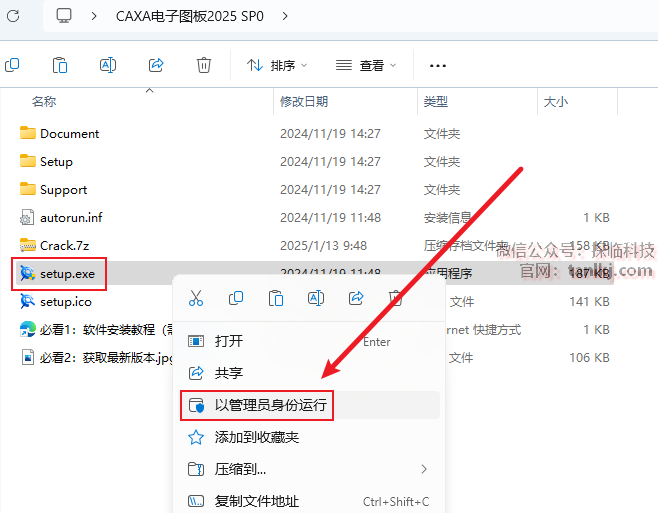Click the 141 KB size of setup.ico
This screenshot has width=658, height=513.
(589, 302)
